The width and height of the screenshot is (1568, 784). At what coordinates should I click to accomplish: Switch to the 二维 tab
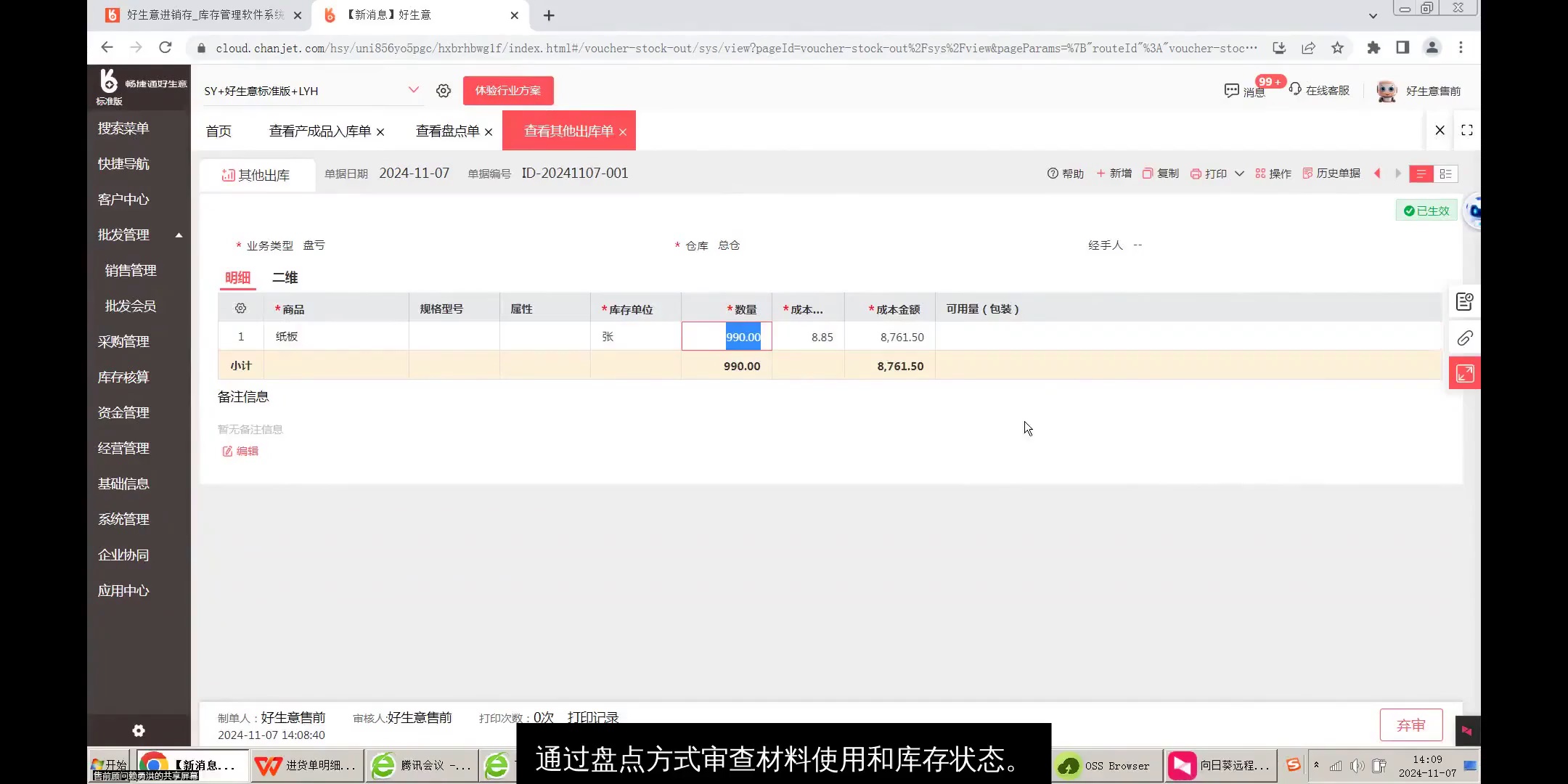tap(285, 277)
